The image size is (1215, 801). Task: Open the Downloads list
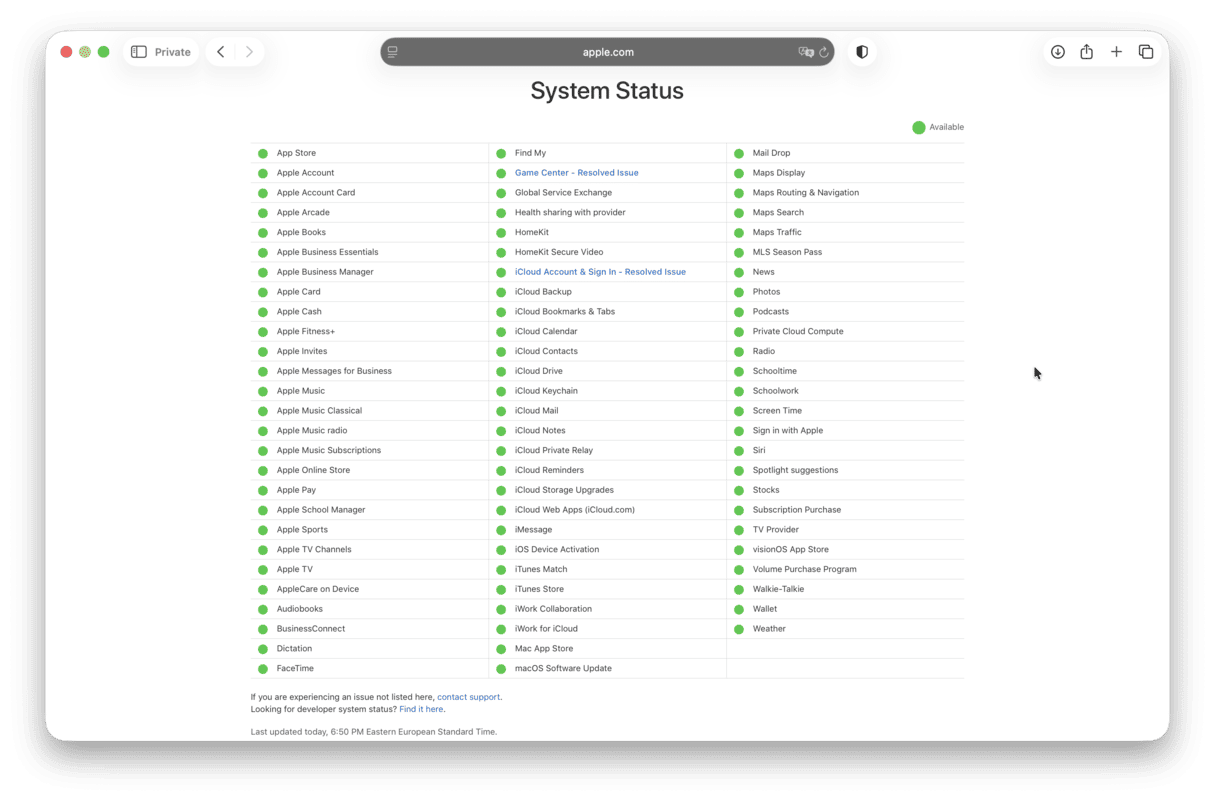(1057, 51)
